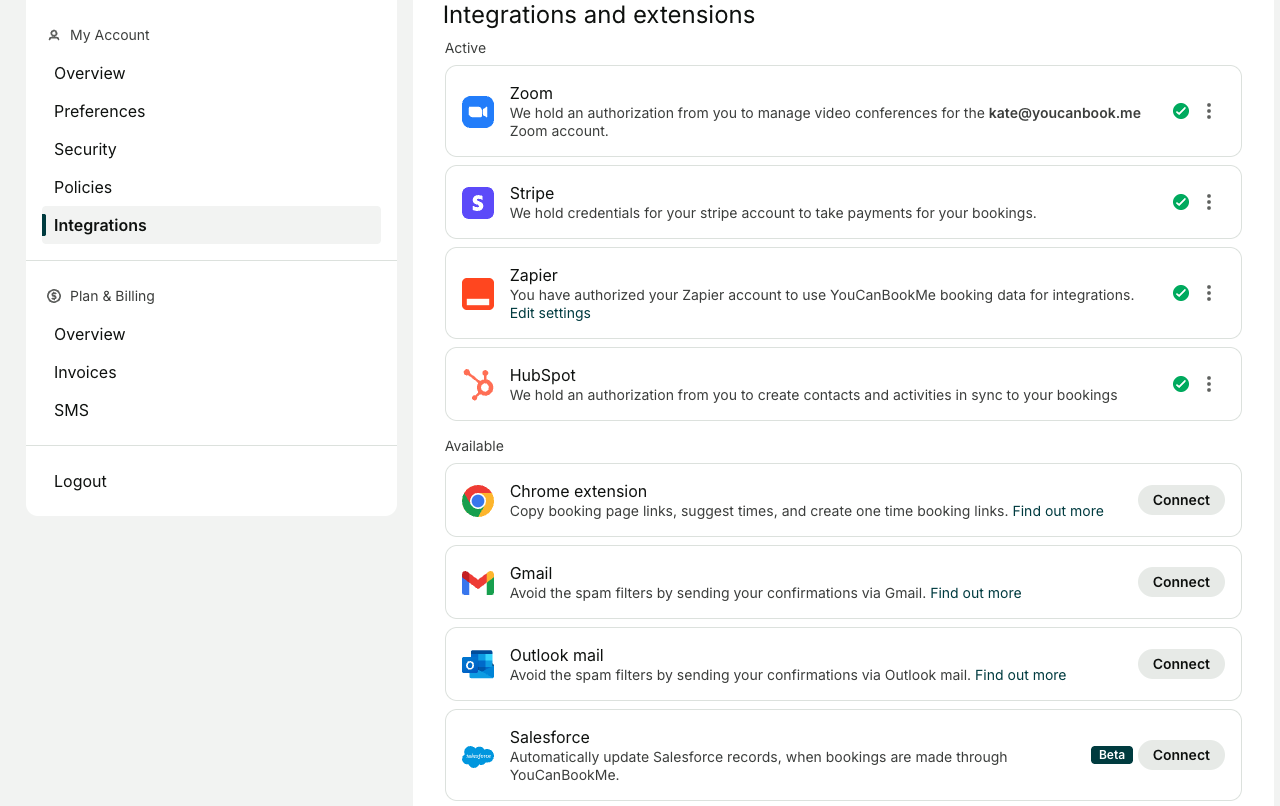Connect Gmail integration

click(x=1181, y=582)
